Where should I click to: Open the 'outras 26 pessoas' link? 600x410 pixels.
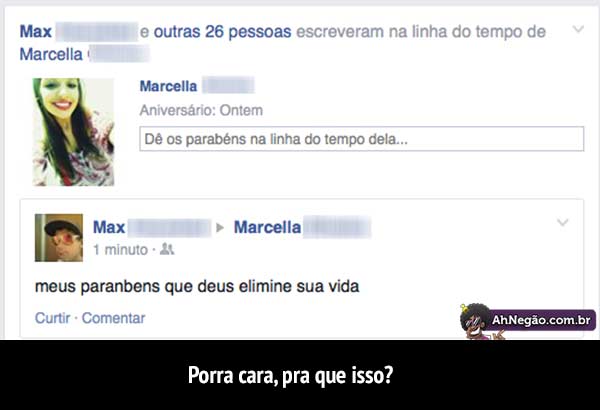point(222,32)
